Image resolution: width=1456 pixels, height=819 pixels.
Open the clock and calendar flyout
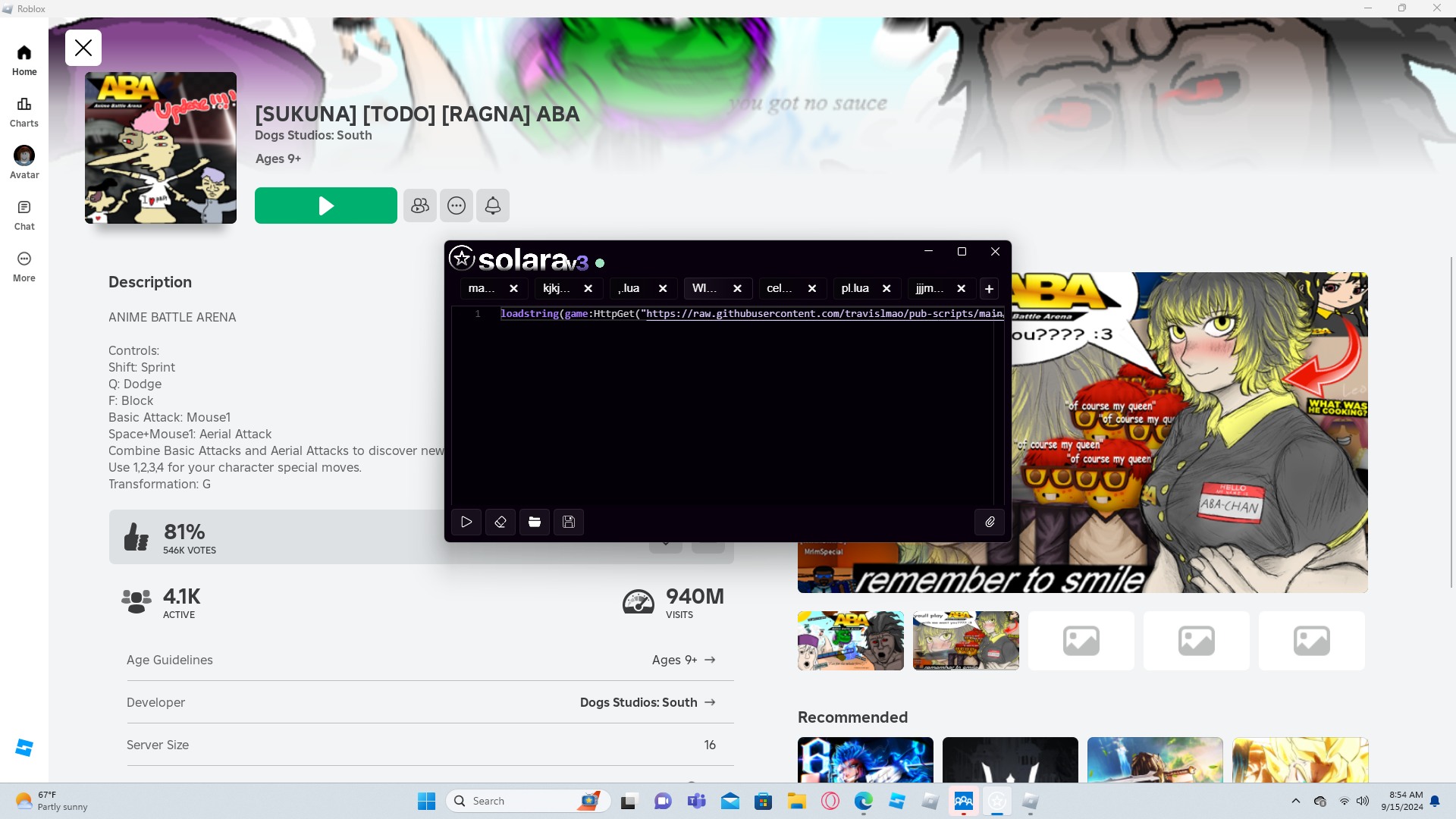[1402, 801]
